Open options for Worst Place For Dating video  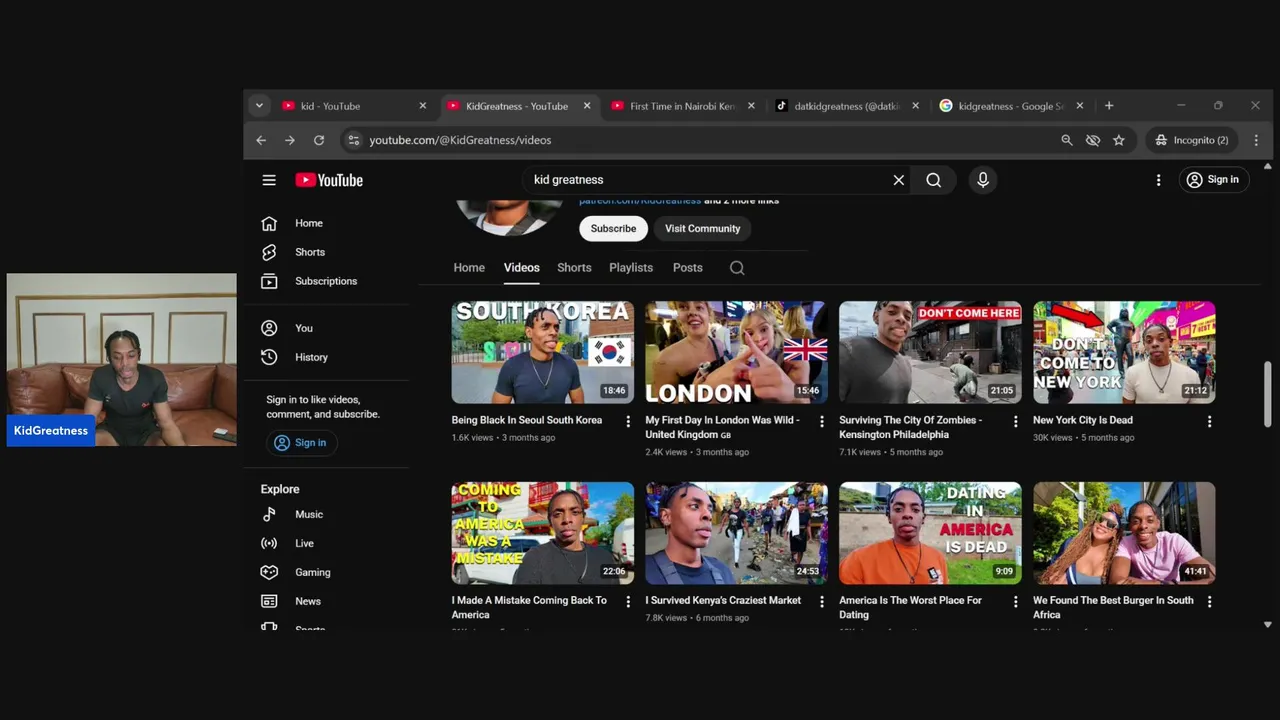(x=1015, y=602)
